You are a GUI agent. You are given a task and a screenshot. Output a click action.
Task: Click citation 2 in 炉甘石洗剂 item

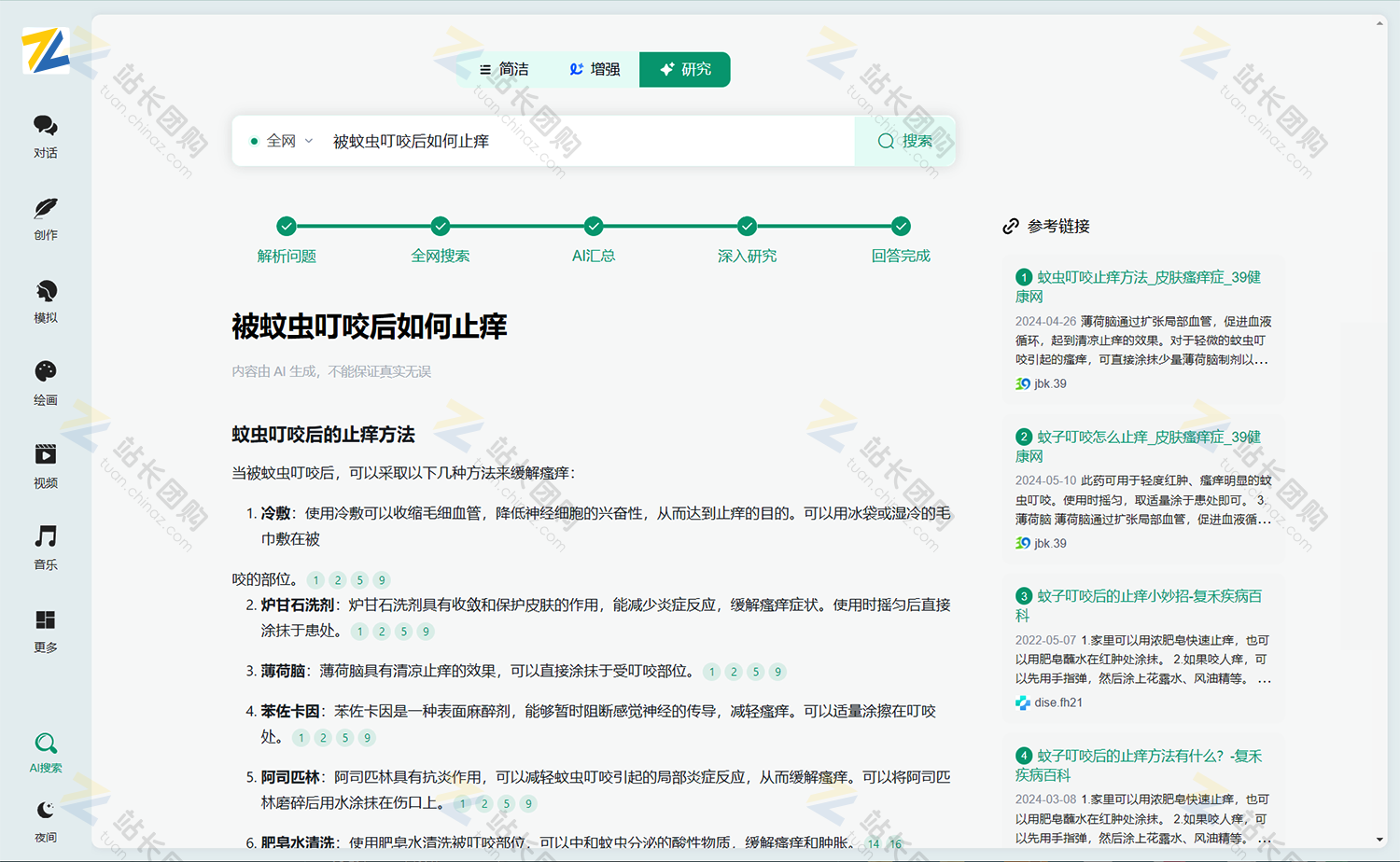point(382,632)
